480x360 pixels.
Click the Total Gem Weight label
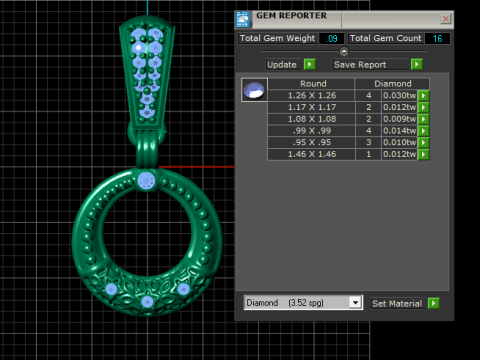[x=277, y=38]
